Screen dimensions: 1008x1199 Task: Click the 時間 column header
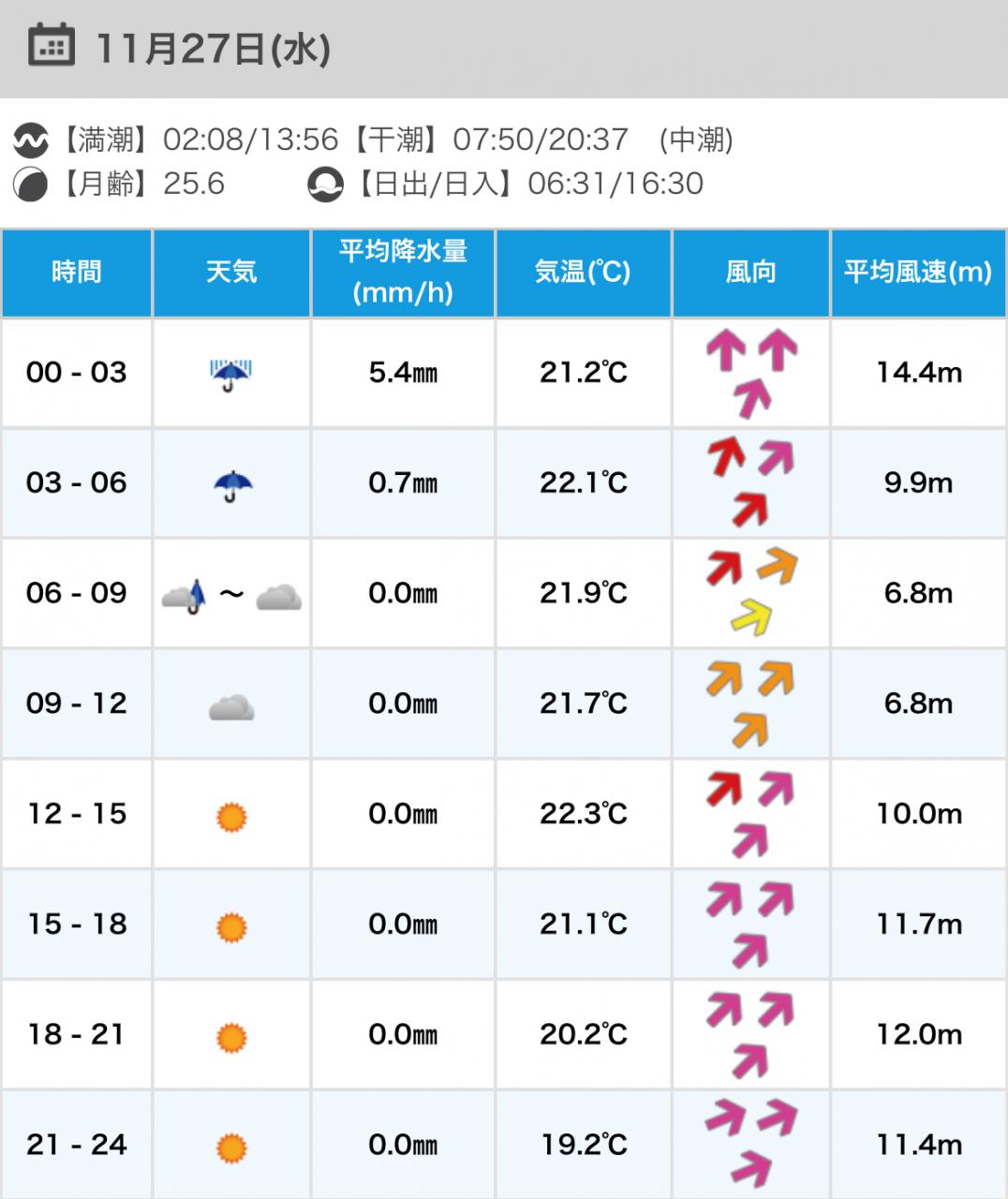click(x=77, y=273)
